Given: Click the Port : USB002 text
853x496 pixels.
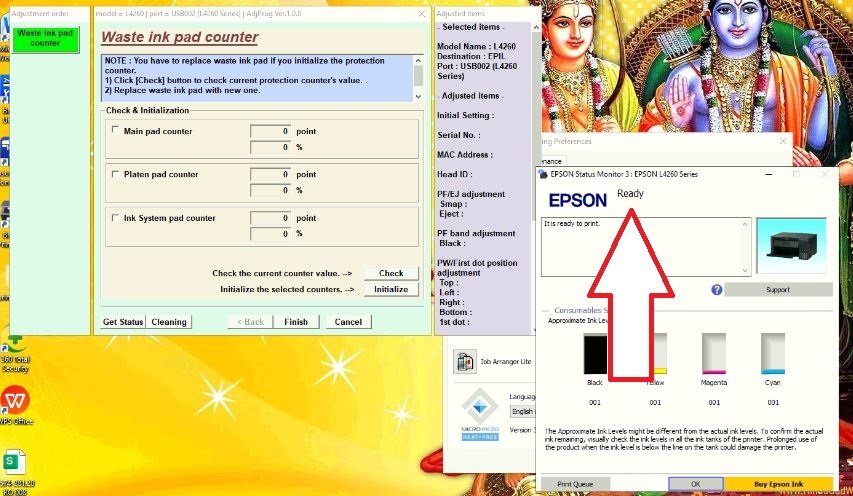Looking at the screenshot, I should pyautogui.click(x=477, y=71).
